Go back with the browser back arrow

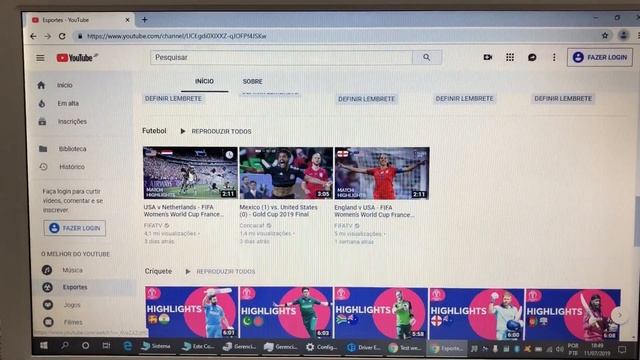point(33,36)
